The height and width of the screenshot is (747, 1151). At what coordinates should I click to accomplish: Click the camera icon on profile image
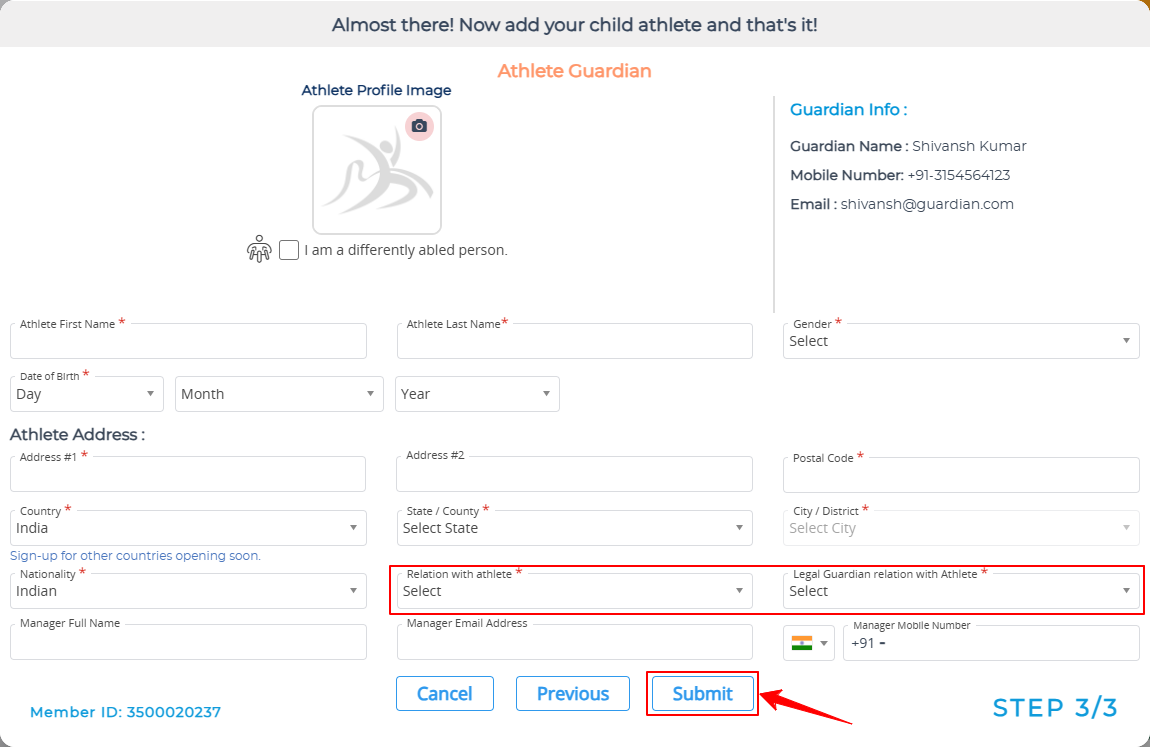419,126
